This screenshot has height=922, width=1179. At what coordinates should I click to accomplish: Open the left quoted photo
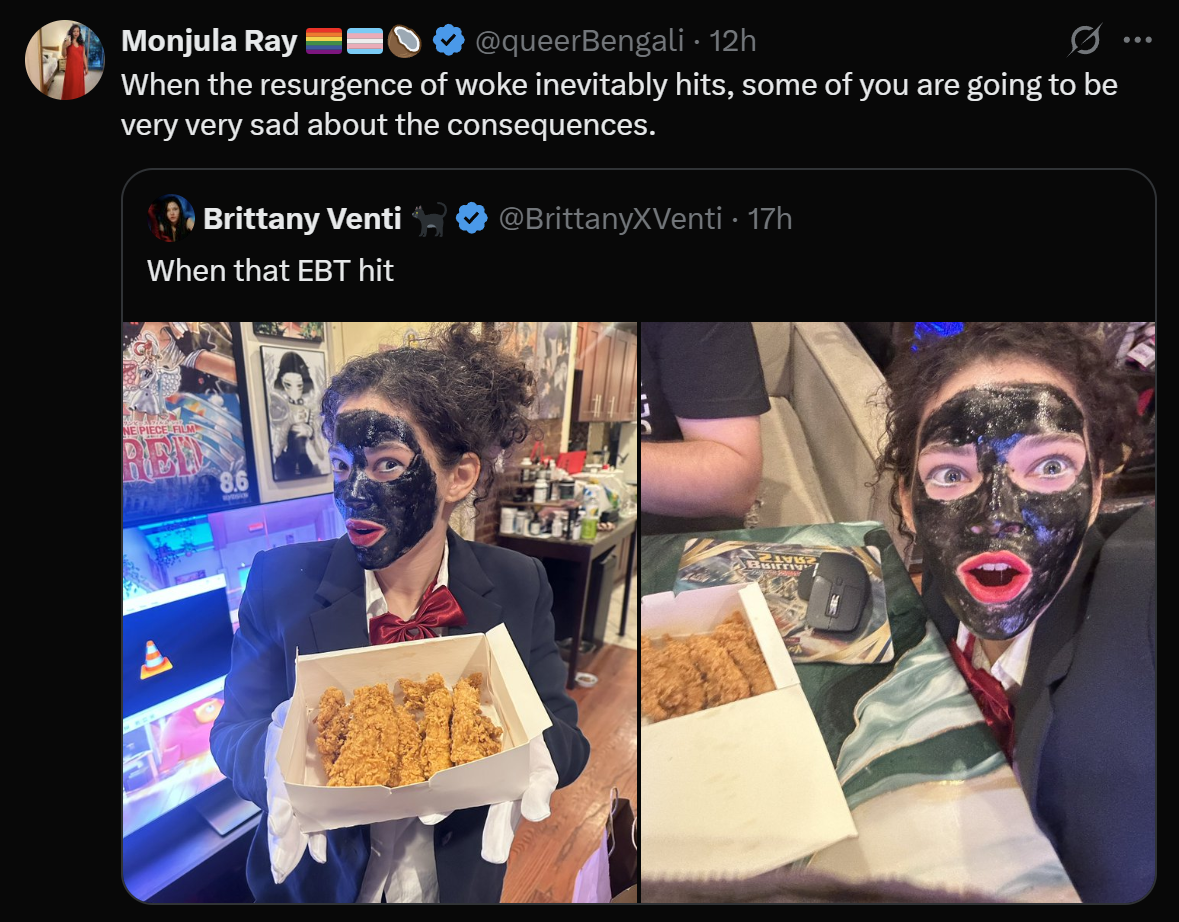380,612
